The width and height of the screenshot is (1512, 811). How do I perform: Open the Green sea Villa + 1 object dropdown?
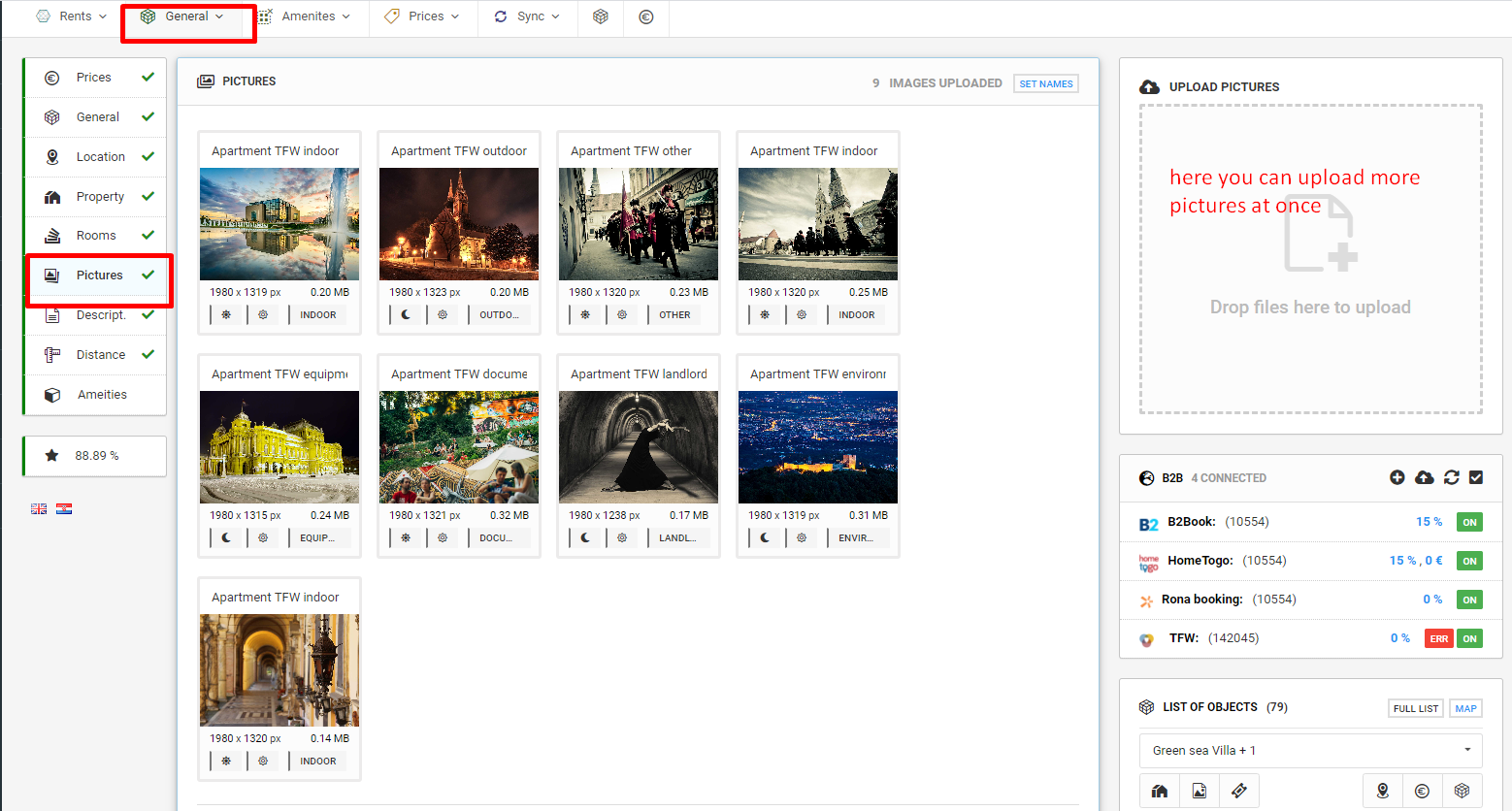click(x=1310, y=750)
